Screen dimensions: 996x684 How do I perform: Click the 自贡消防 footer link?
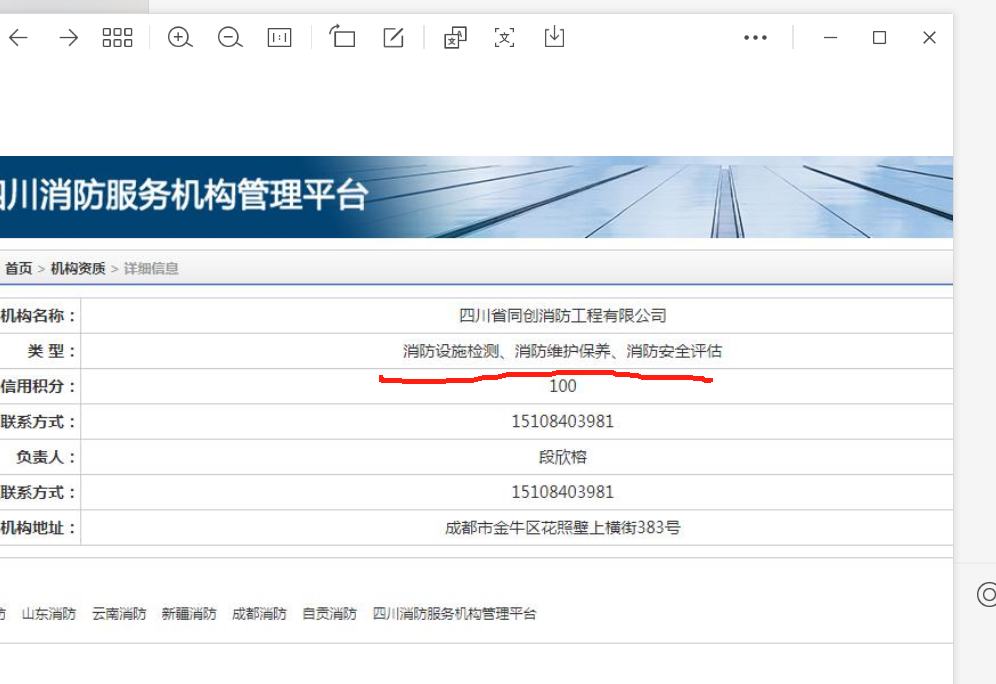[329, 614]
